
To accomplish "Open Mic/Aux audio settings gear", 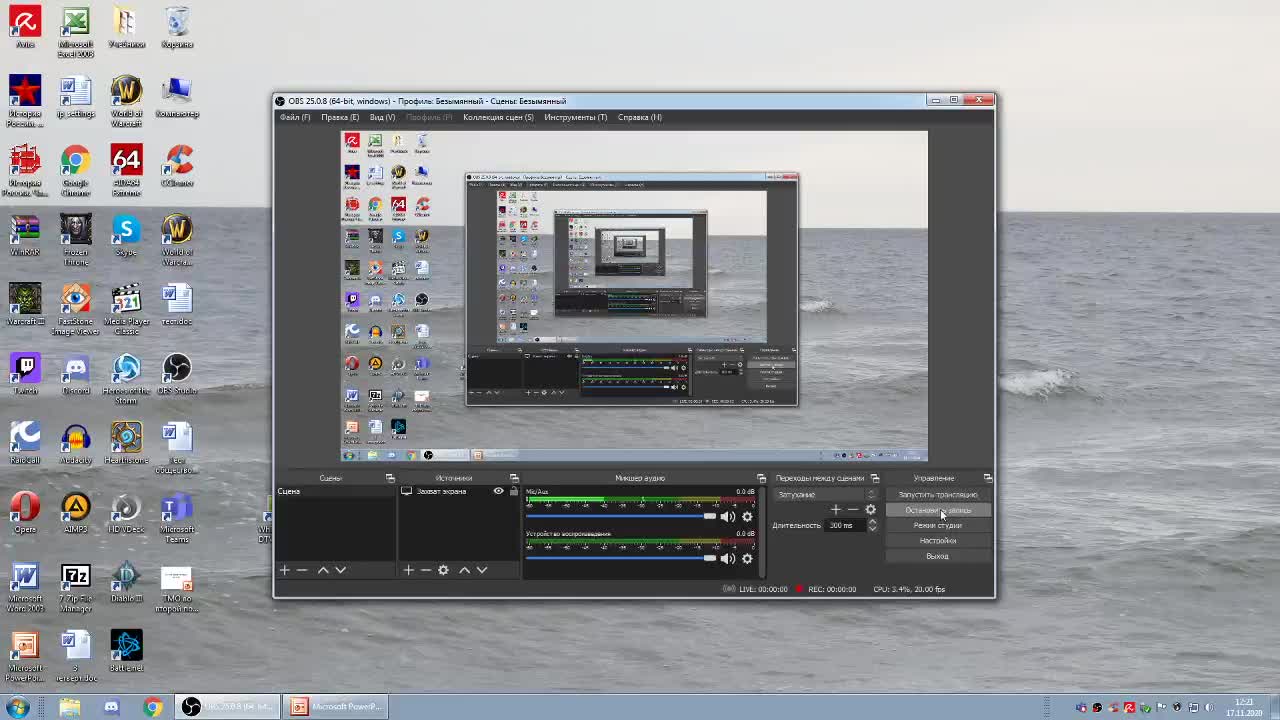I will (x=747, y=517).
